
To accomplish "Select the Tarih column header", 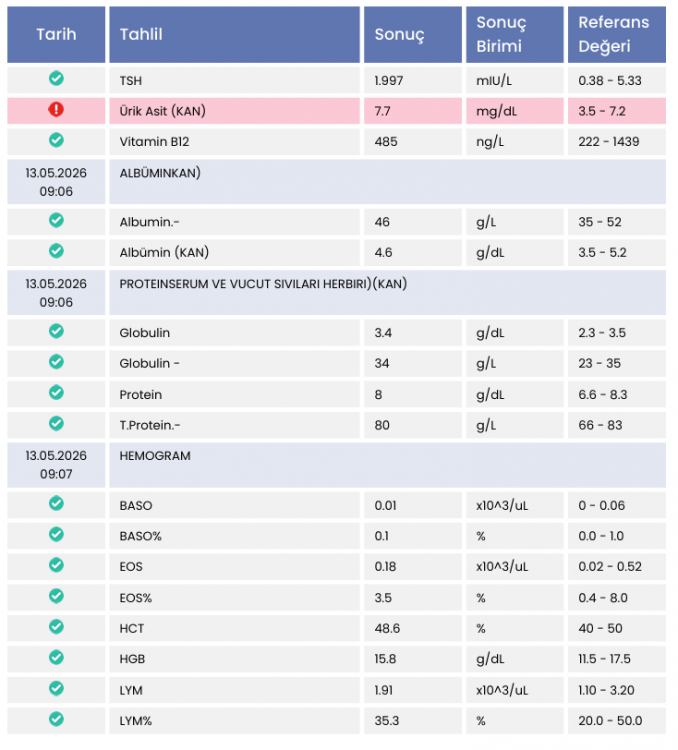I will (56, 34).
